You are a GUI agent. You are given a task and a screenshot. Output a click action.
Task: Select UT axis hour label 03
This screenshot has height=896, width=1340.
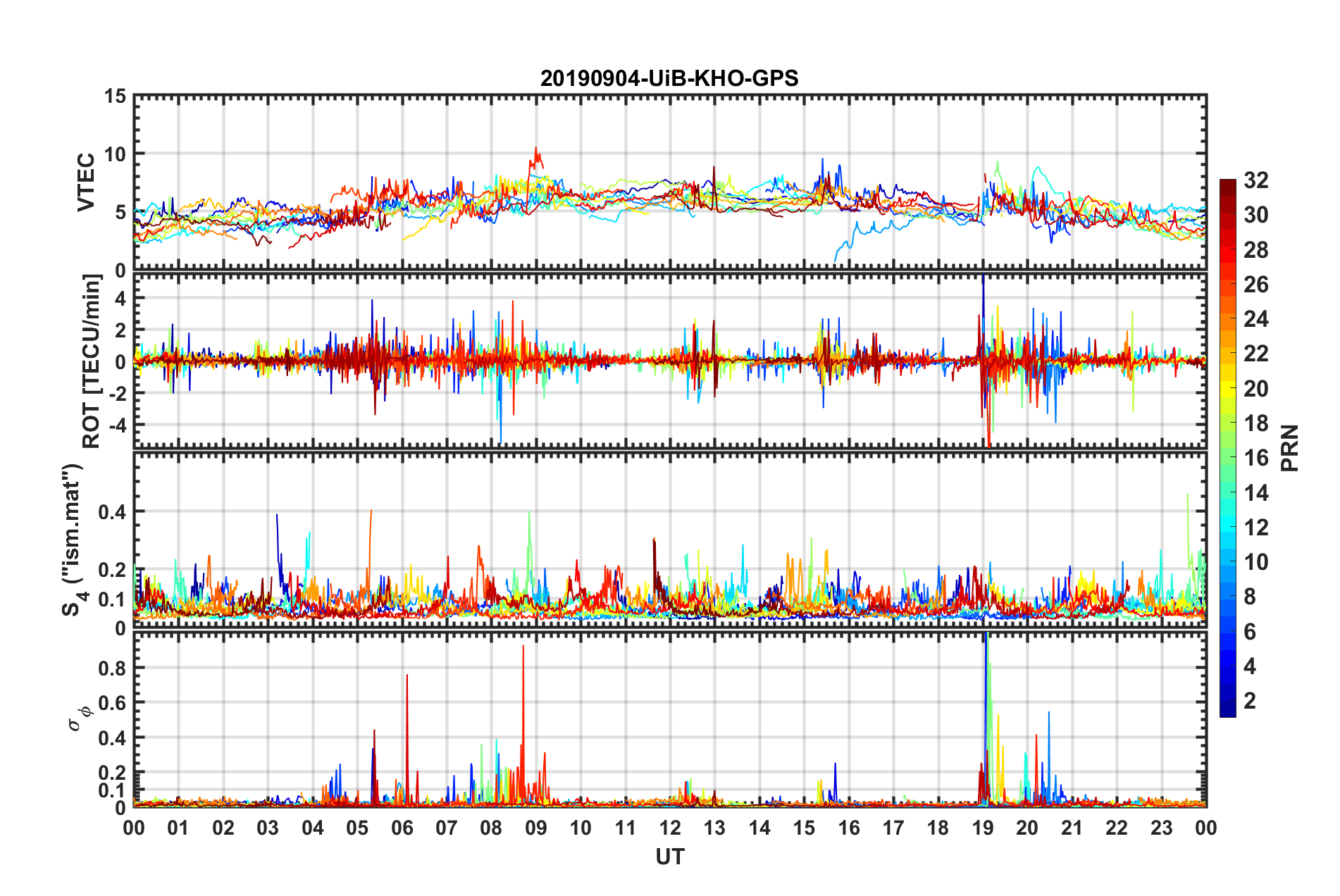pyautogui.click(x=268, y=828)
